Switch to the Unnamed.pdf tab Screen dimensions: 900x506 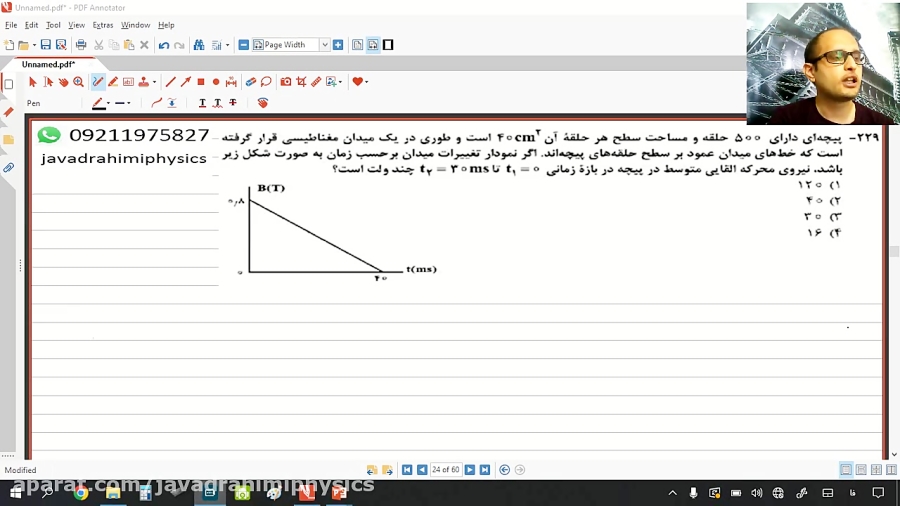click(48, 64)
